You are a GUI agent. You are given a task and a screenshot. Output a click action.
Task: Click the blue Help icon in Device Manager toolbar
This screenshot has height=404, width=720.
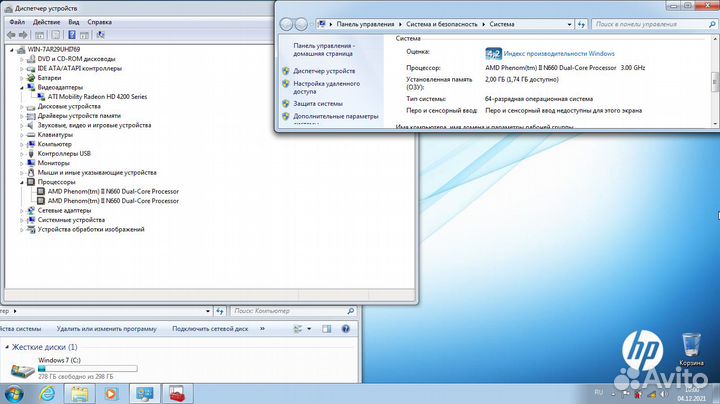point(72,35)
